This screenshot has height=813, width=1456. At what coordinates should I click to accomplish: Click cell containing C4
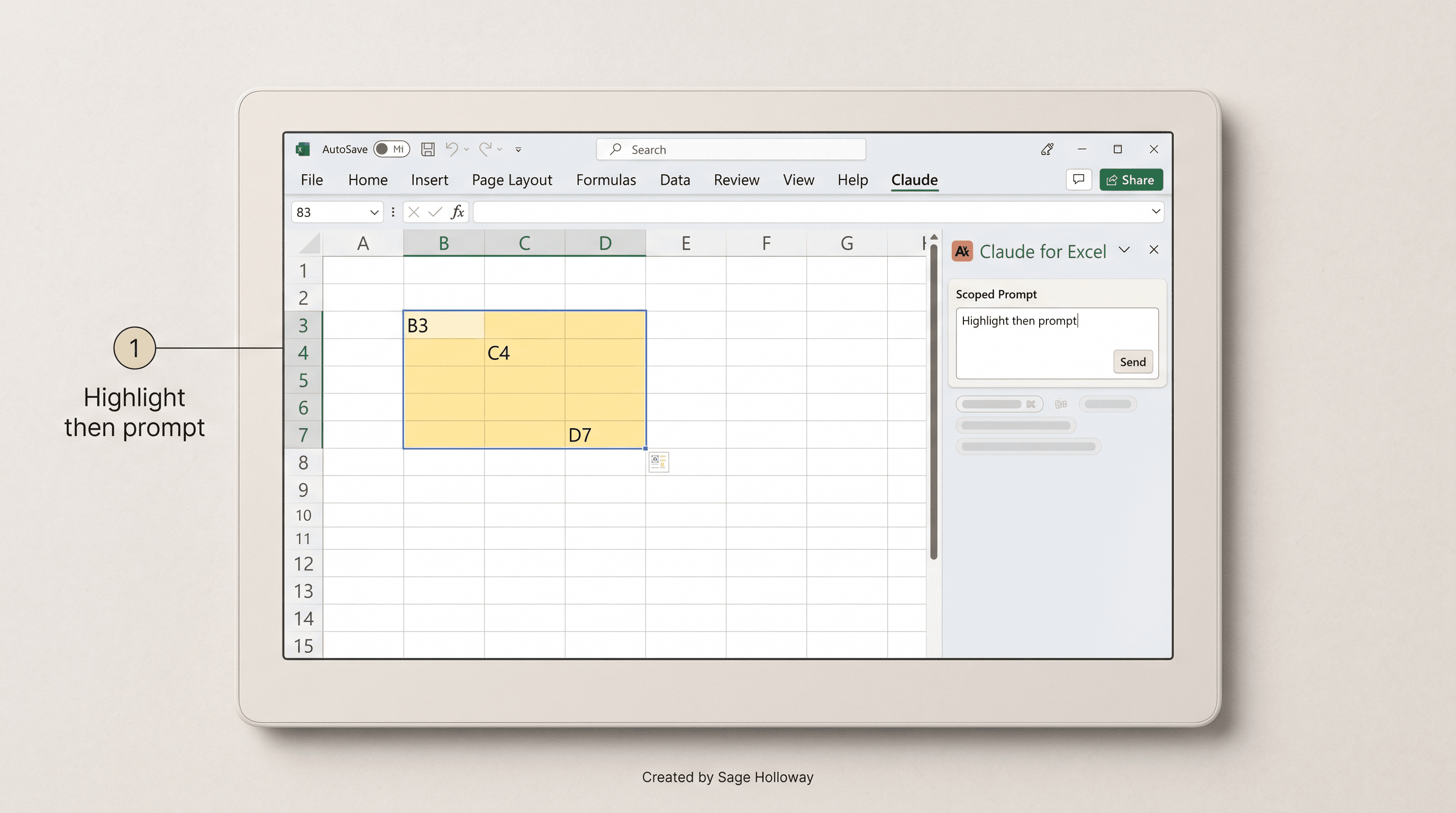click(x=524, y=353)
